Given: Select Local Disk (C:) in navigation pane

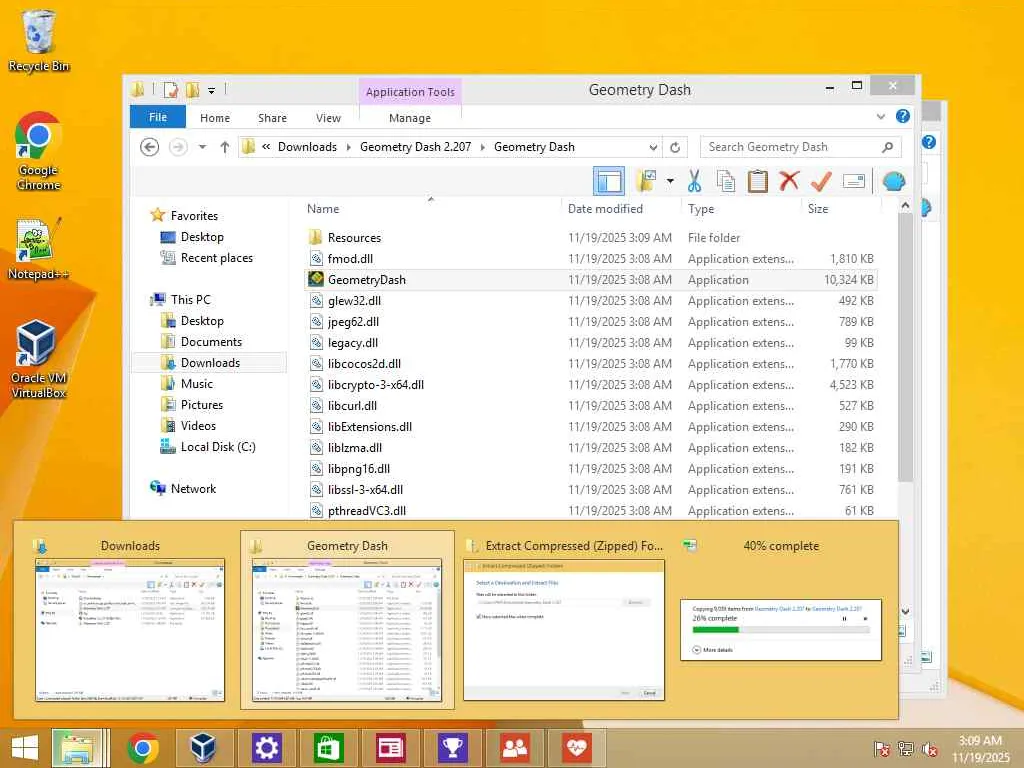Looking at the screenshot, I should pyautogui.click(x=217, y=447).
